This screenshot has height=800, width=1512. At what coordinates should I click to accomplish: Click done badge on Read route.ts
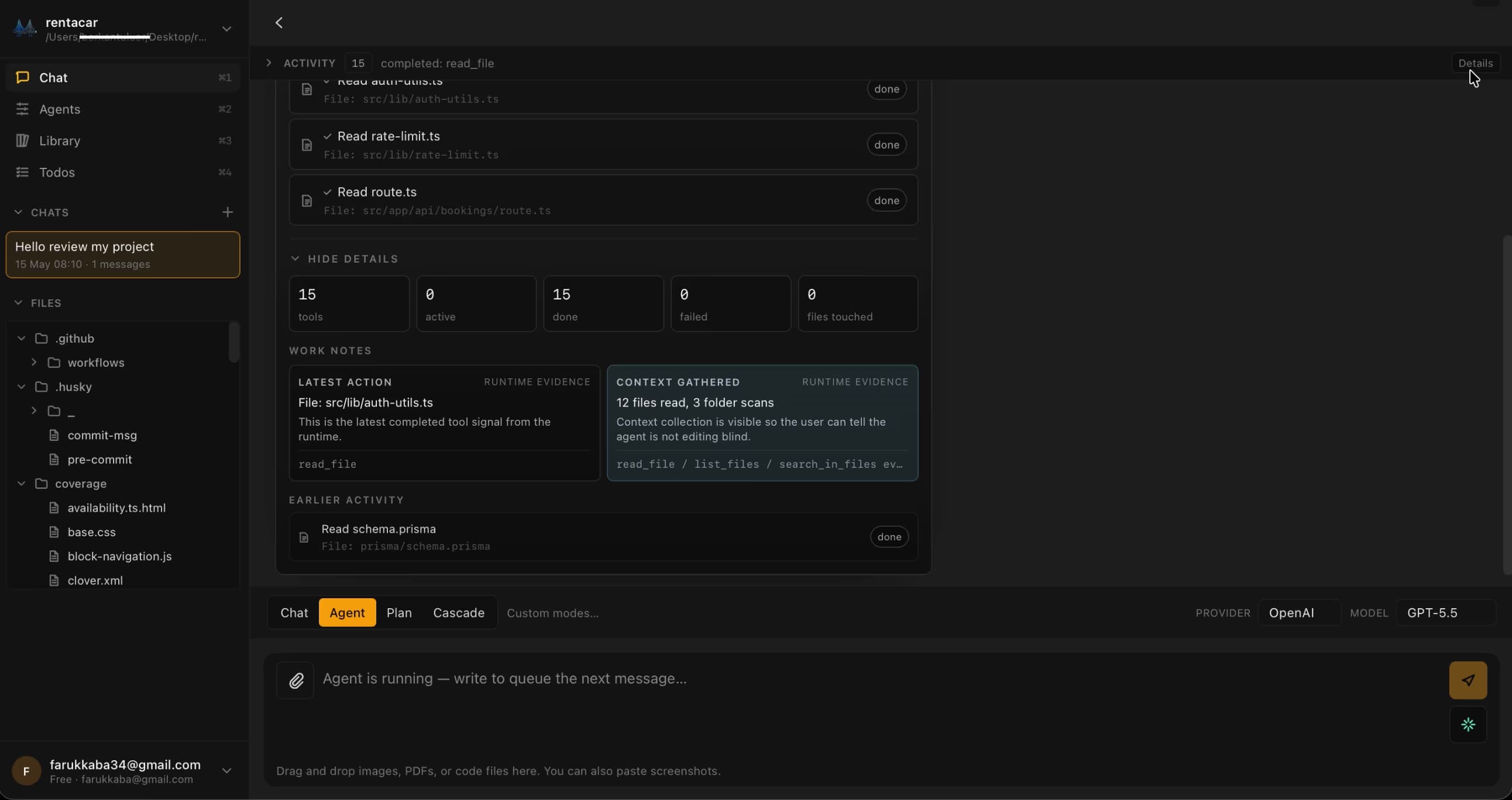pyautogui.click(x=886, y=201)
